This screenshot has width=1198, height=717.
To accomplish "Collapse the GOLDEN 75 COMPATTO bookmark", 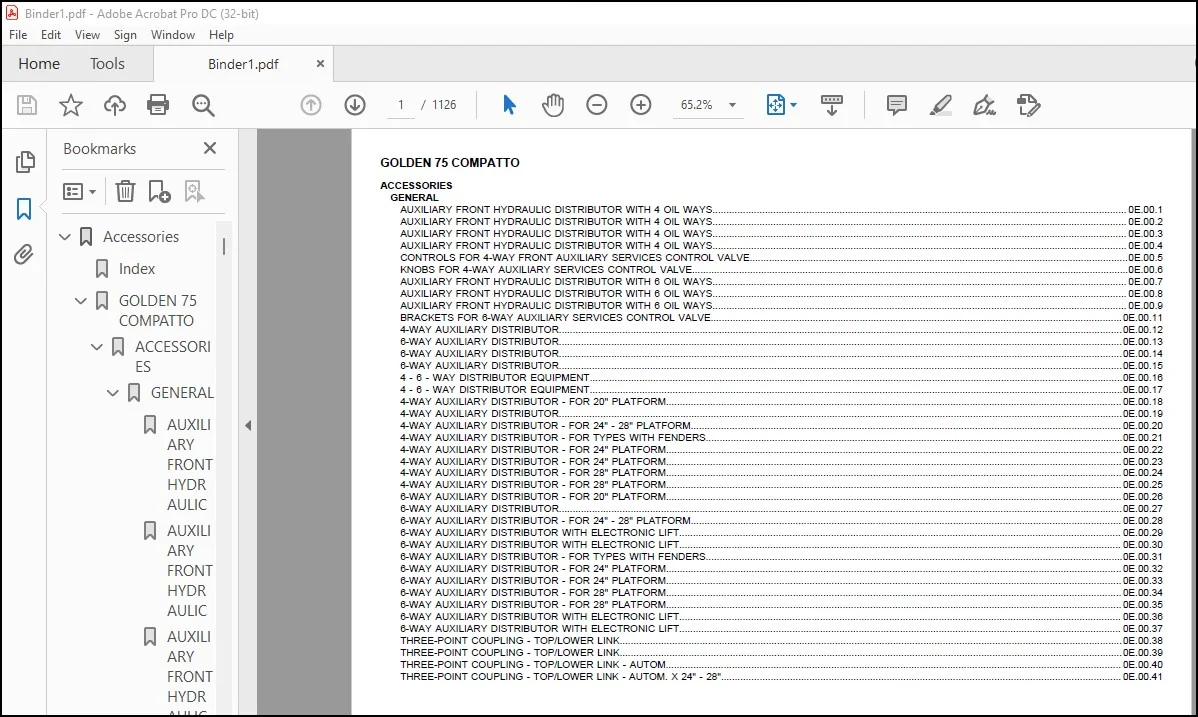I will tap(80, 301).
